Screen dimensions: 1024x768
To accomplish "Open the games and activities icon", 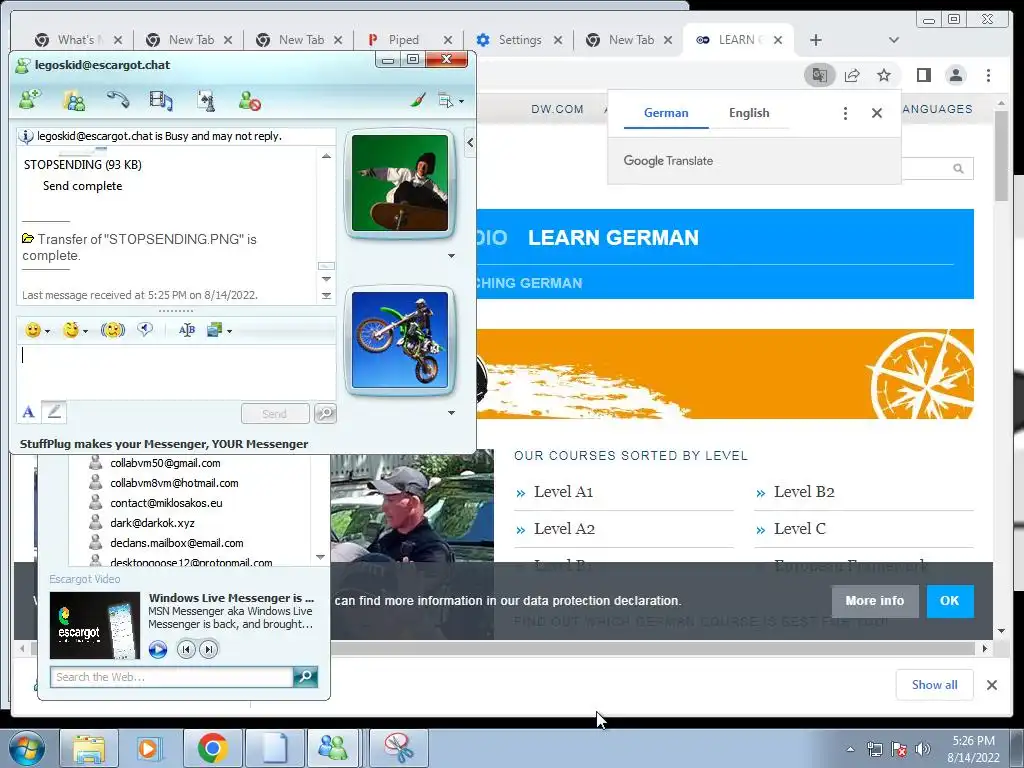I will (x=206, y=101).
